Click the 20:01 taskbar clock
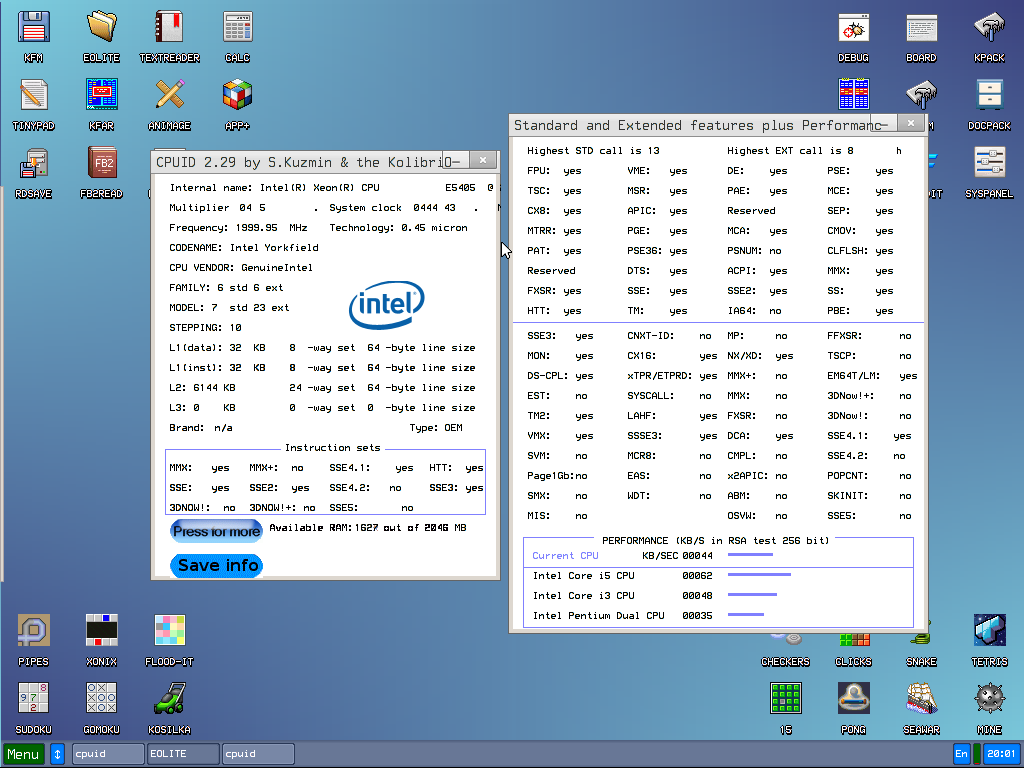The height and width of the screenshot is (768, 1024). tap(999, 754)
